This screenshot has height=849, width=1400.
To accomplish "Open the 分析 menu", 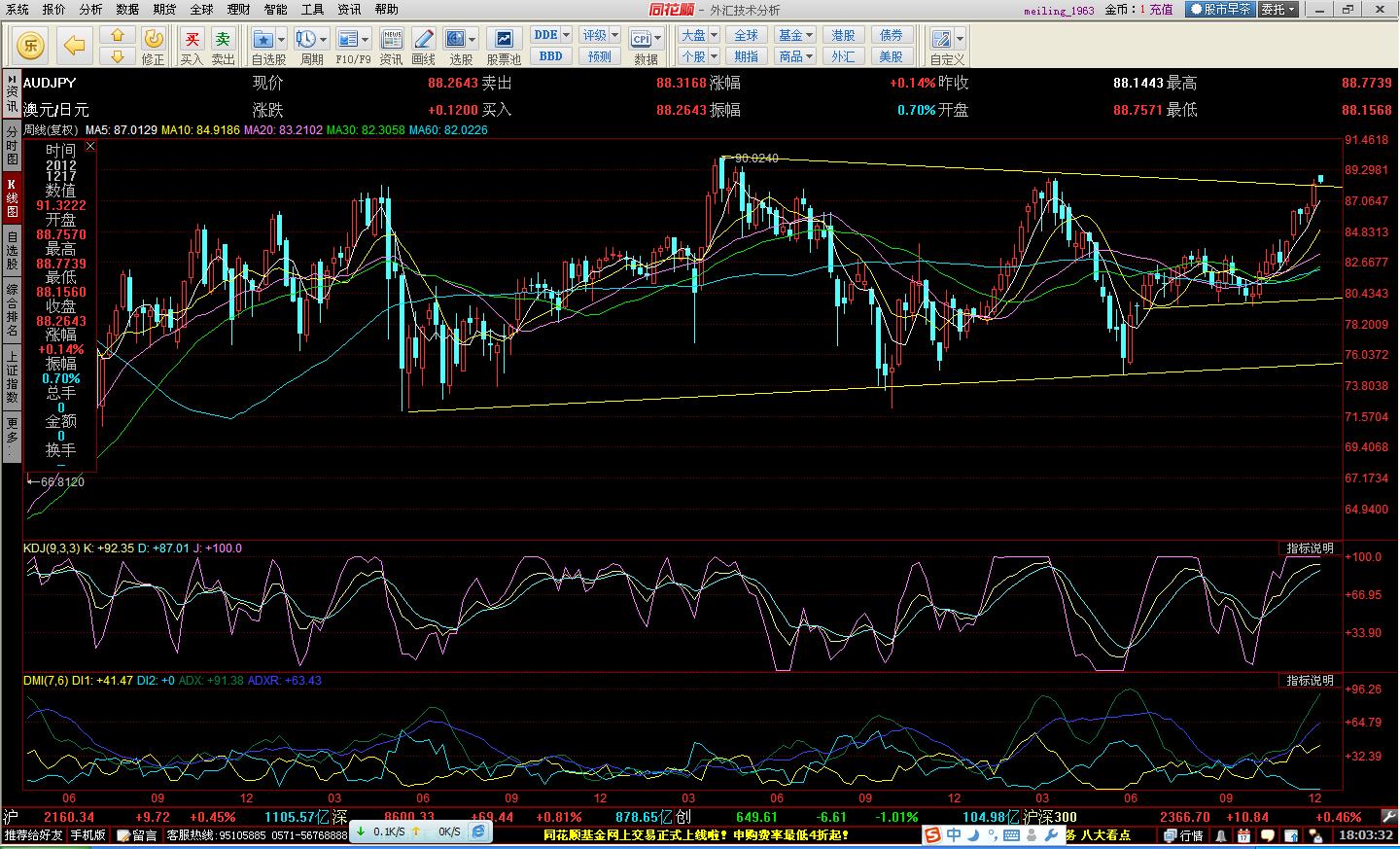I will click(90, 10).
